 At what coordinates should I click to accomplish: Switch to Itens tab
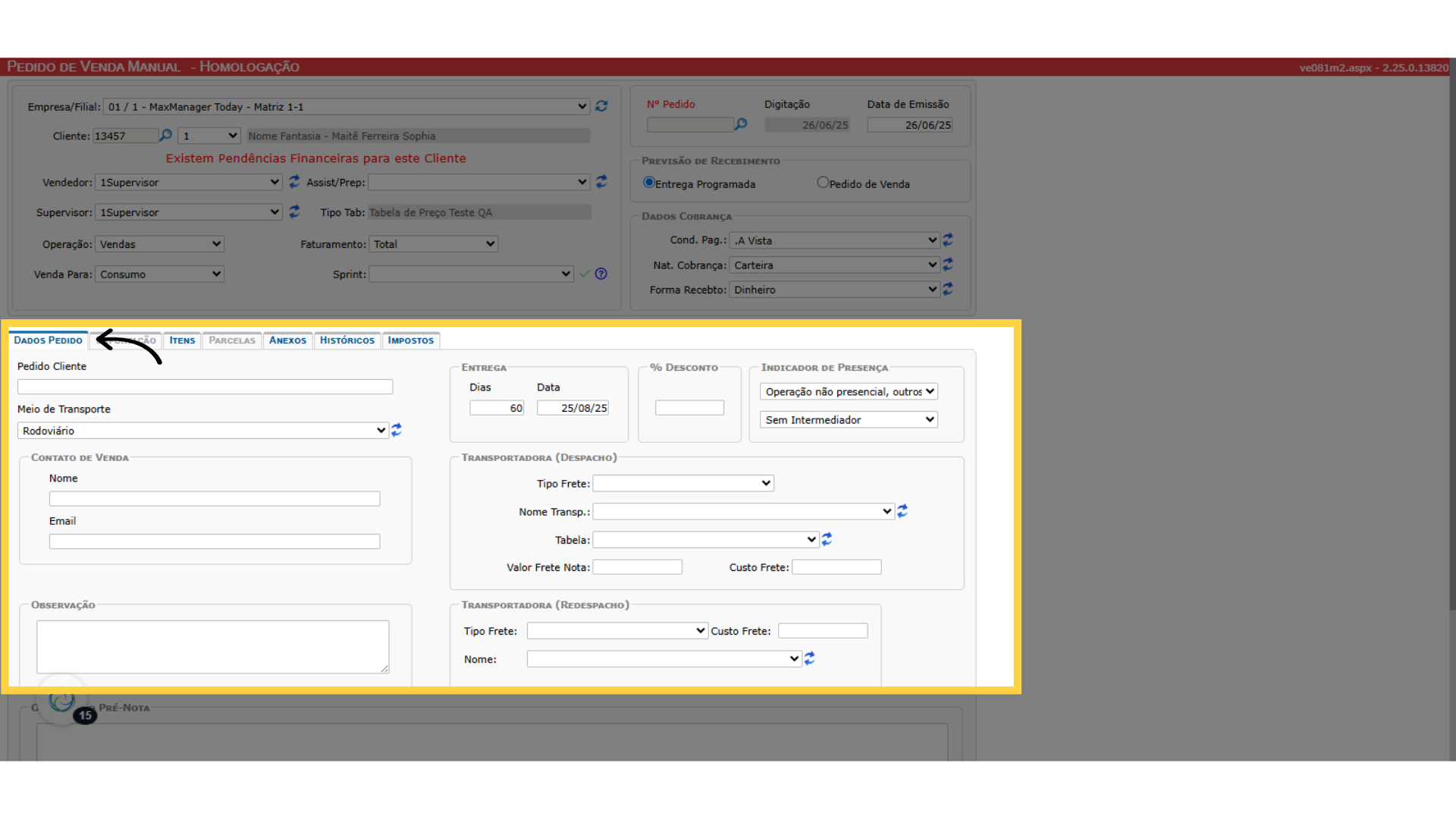click(182, 340)
